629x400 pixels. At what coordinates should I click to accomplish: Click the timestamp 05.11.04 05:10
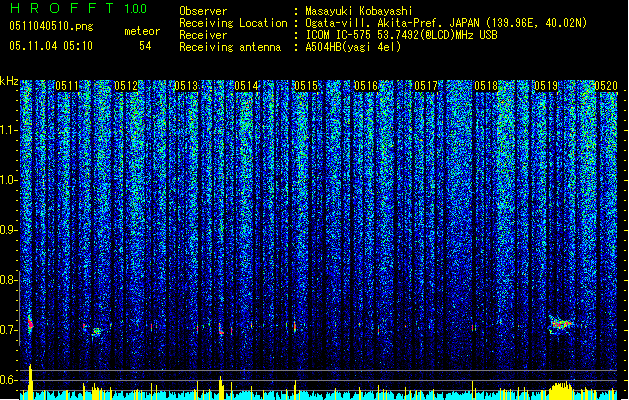point(51,46)
